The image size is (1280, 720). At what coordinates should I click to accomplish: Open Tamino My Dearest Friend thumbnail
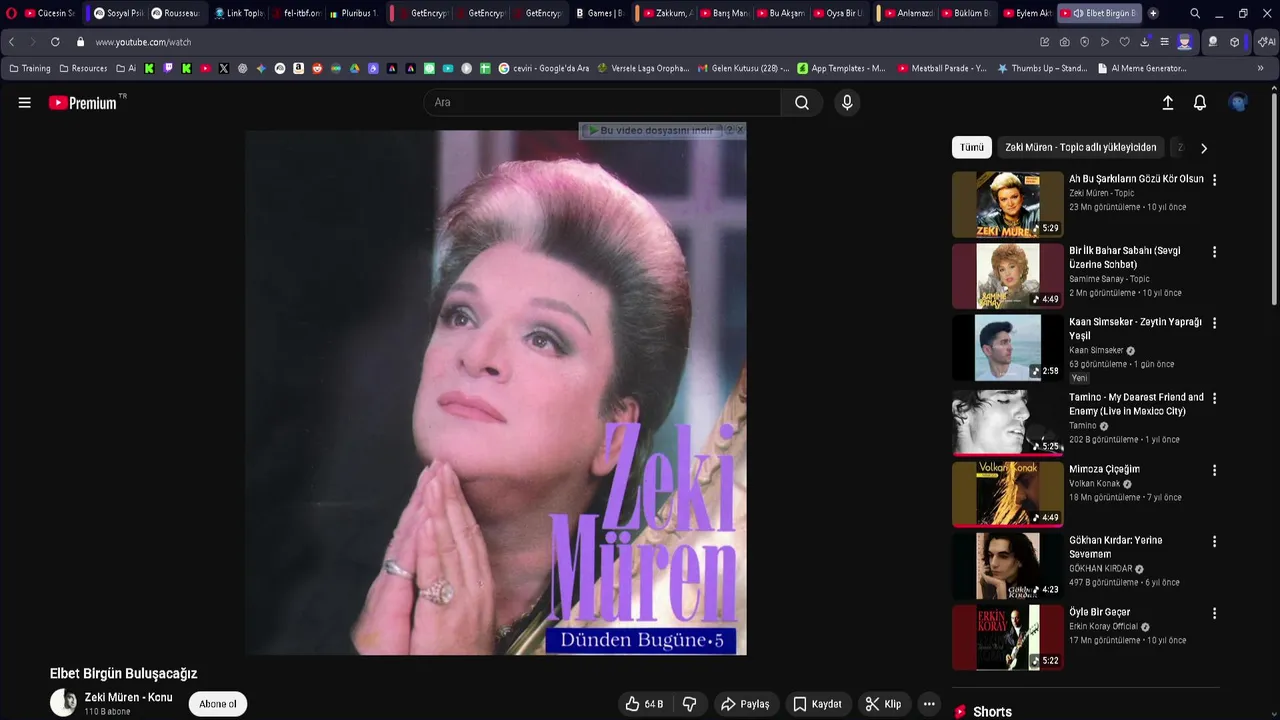click(1008, 423)
